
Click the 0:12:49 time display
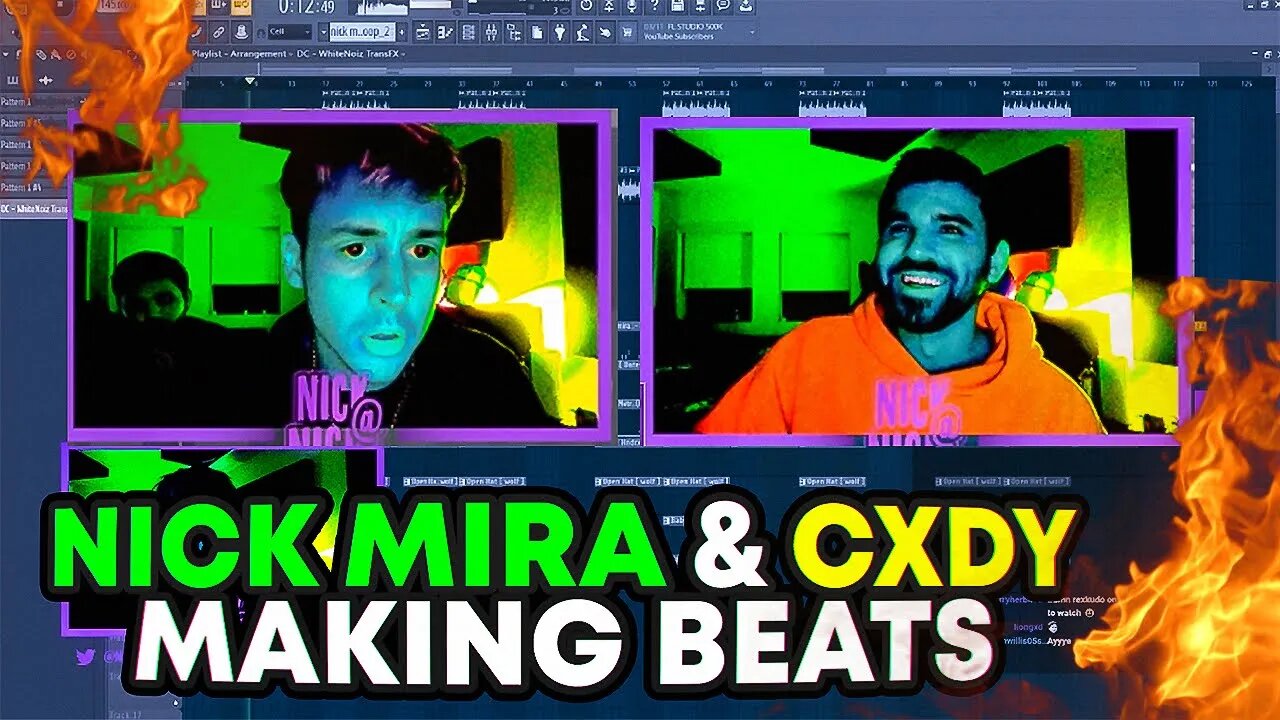click(x=306, y=9)
